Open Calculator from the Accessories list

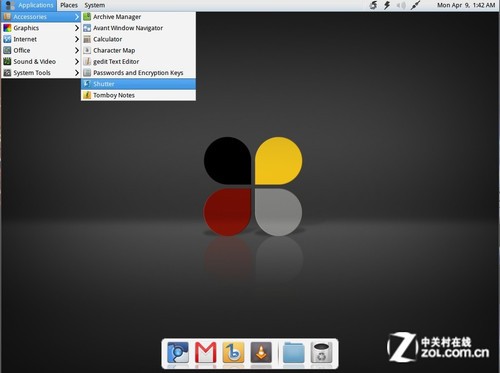(x=138, y=39)
